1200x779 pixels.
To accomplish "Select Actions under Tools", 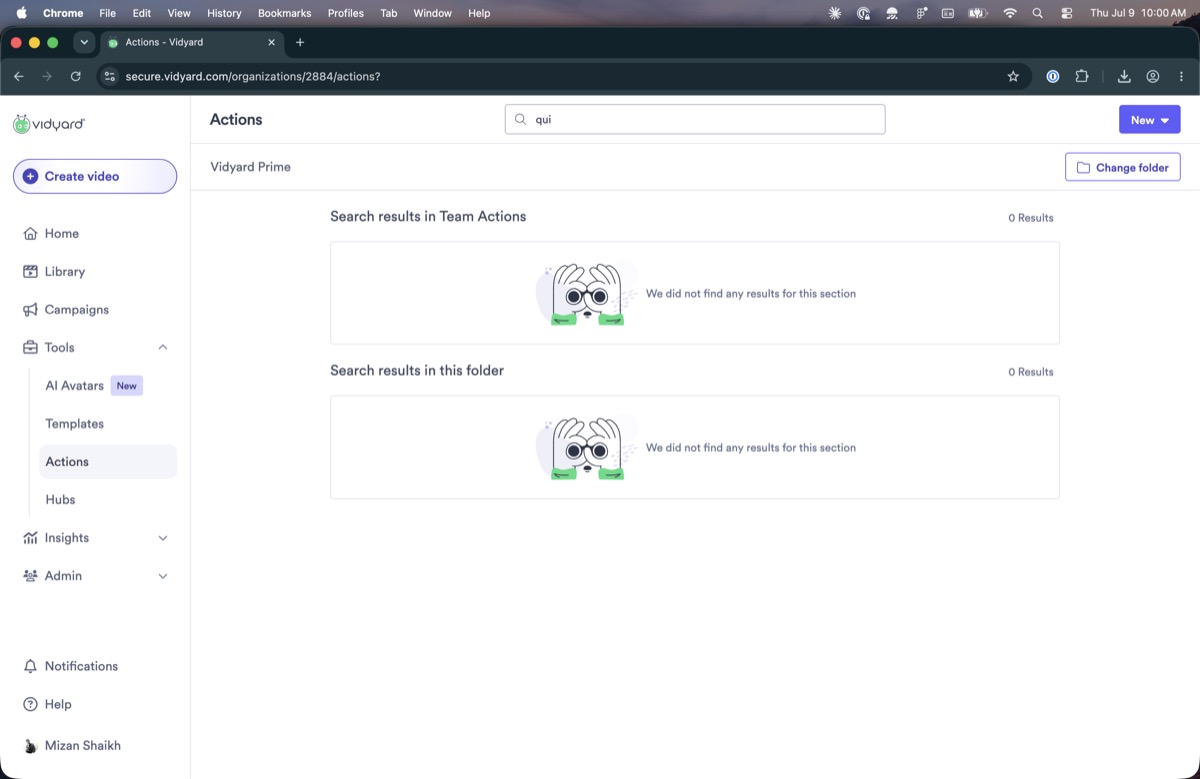I will coord(108,461).
